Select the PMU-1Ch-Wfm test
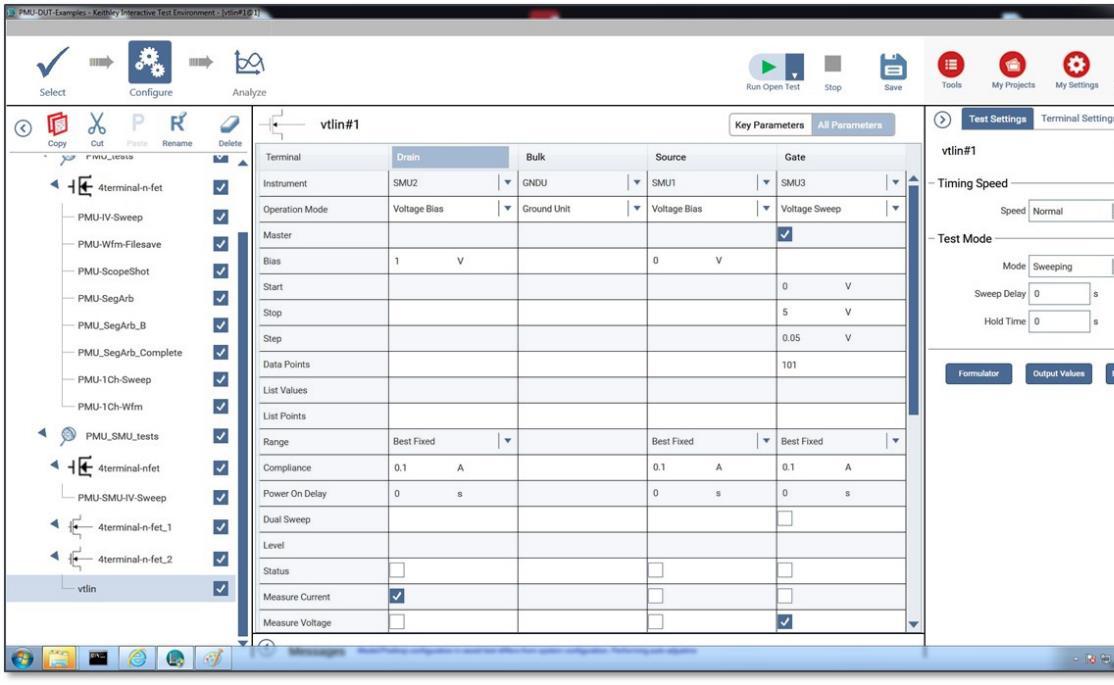Viewport: 1114px width, 685px height. tap(110, 406)
